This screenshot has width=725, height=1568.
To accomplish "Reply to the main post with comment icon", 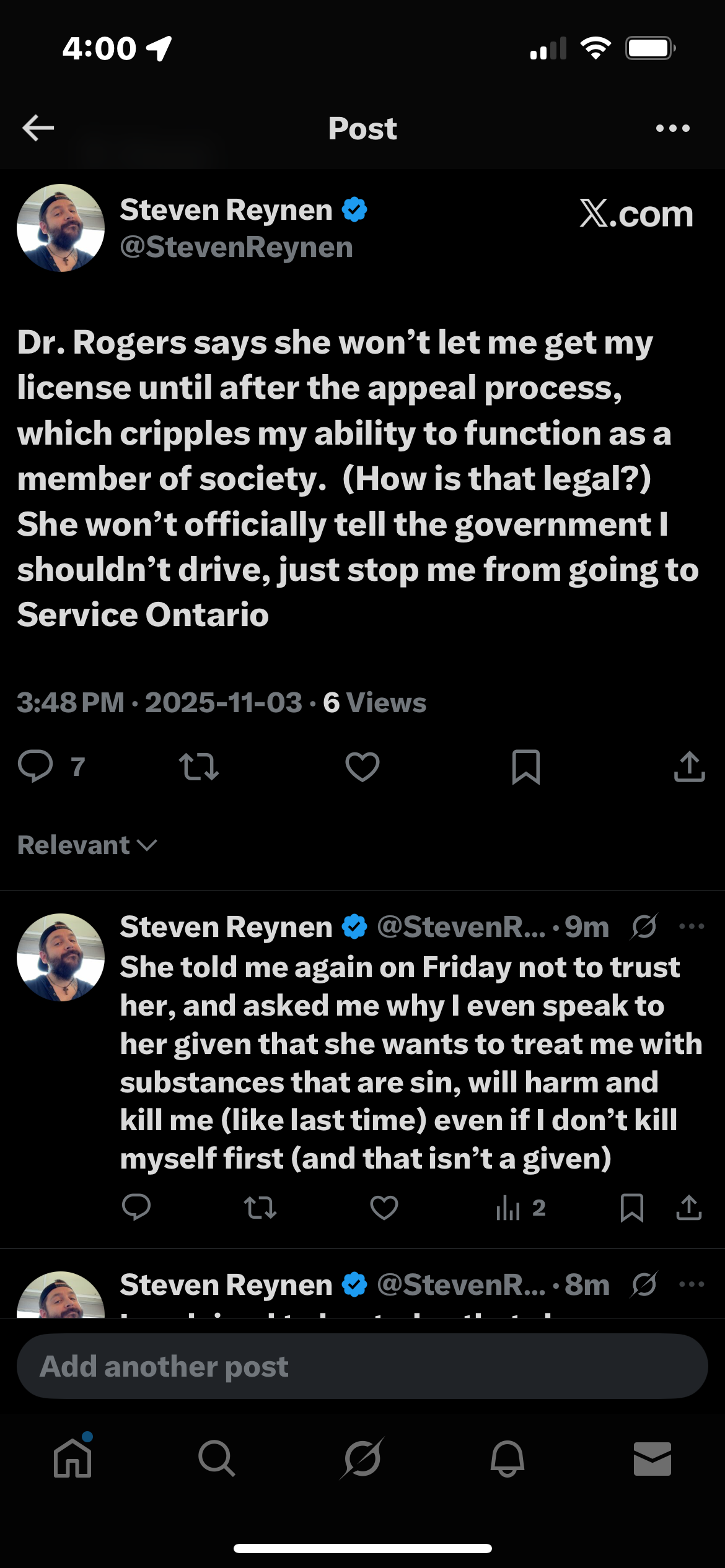I will pos(36,766).
